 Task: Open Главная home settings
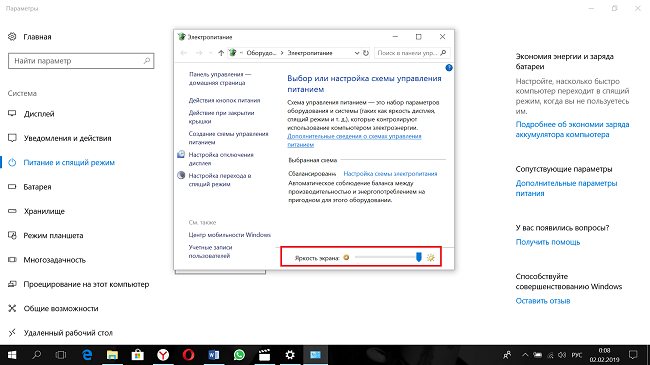(30, 37)
